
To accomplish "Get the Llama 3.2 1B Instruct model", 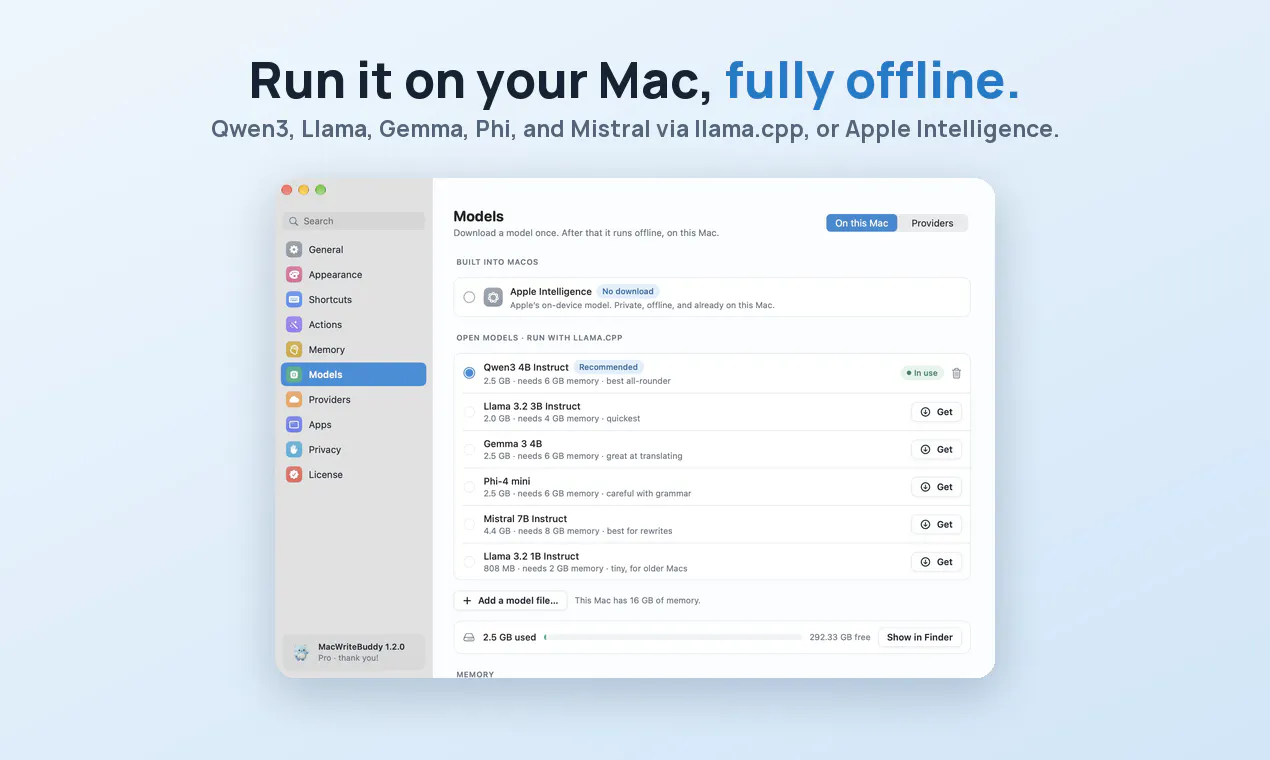I will tap(936, 562).
